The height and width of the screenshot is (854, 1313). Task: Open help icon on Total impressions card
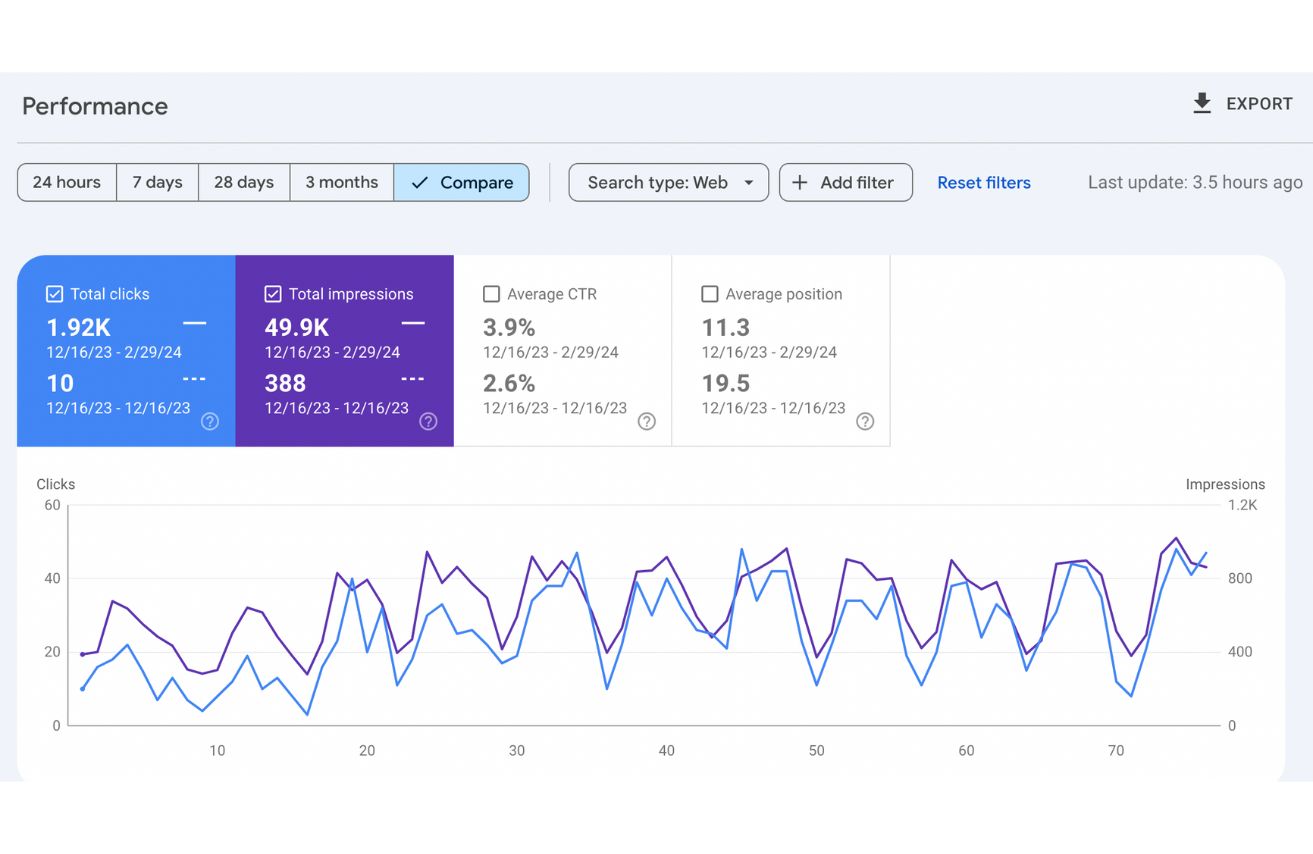pyautogui.click(x=428, y=421)
